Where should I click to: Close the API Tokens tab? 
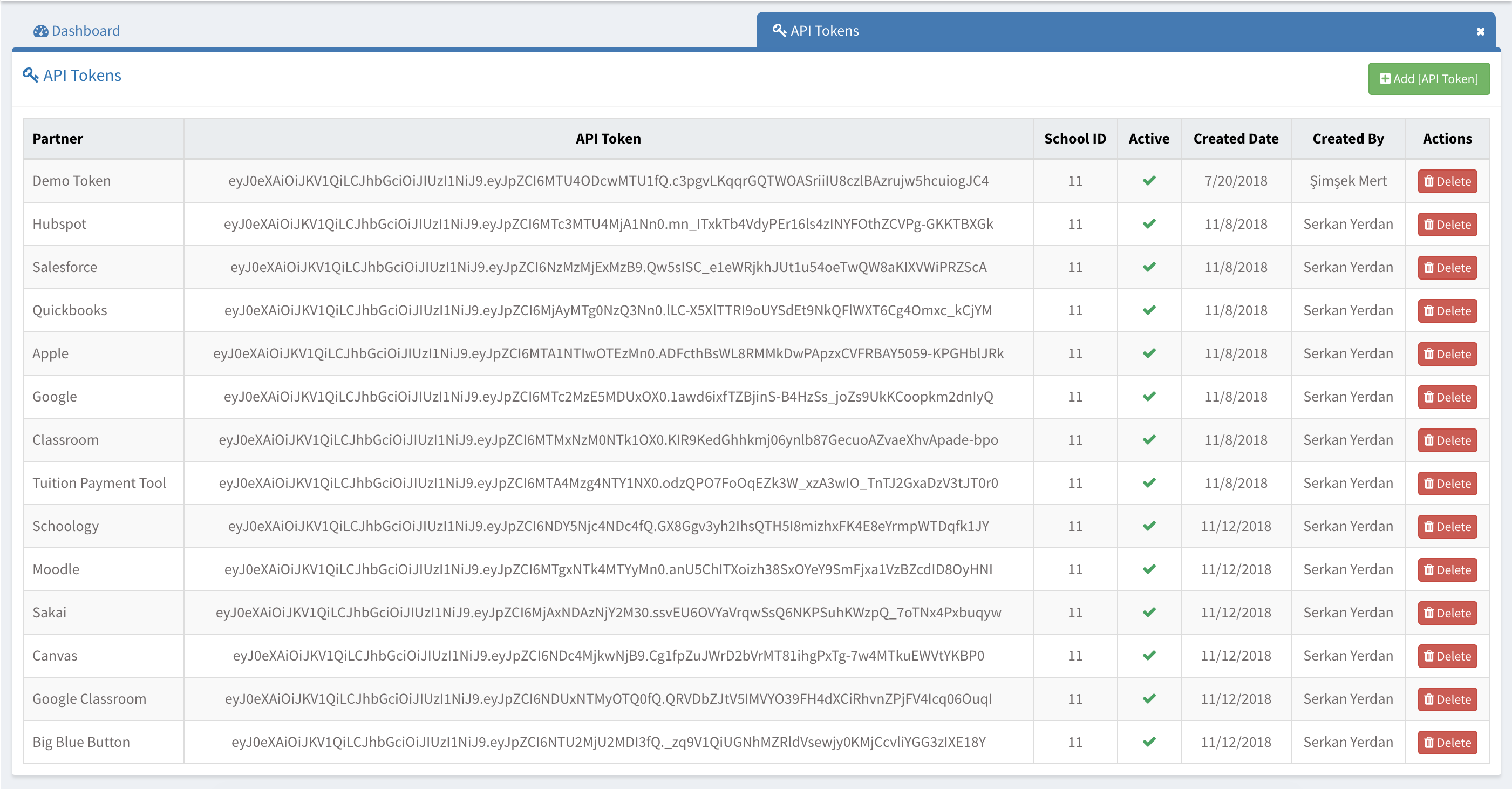(x=1480, y=32)
